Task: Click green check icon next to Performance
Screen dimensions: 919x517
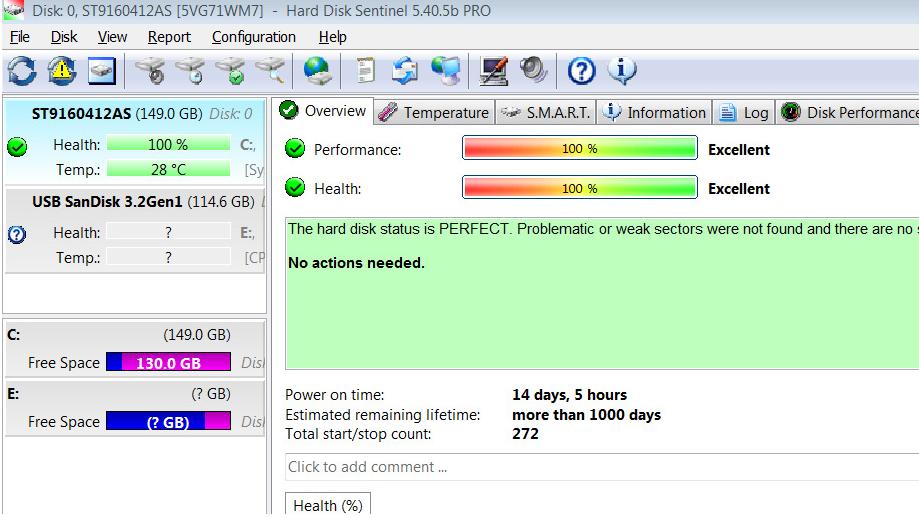Action: [295, 148]
